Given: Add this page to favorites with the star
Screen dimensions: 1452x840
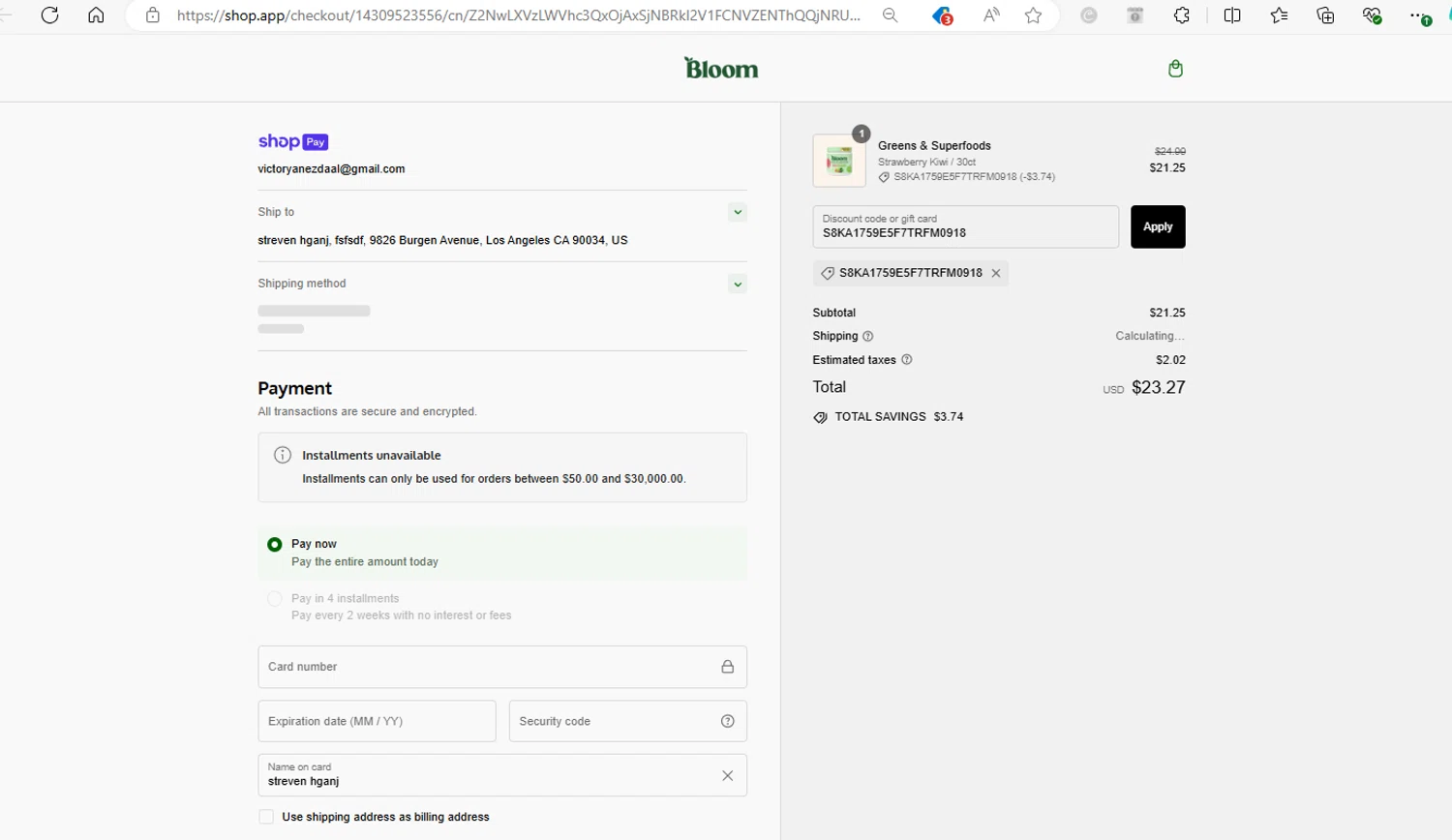Looking at the screenshot, I should point(1034,15).
